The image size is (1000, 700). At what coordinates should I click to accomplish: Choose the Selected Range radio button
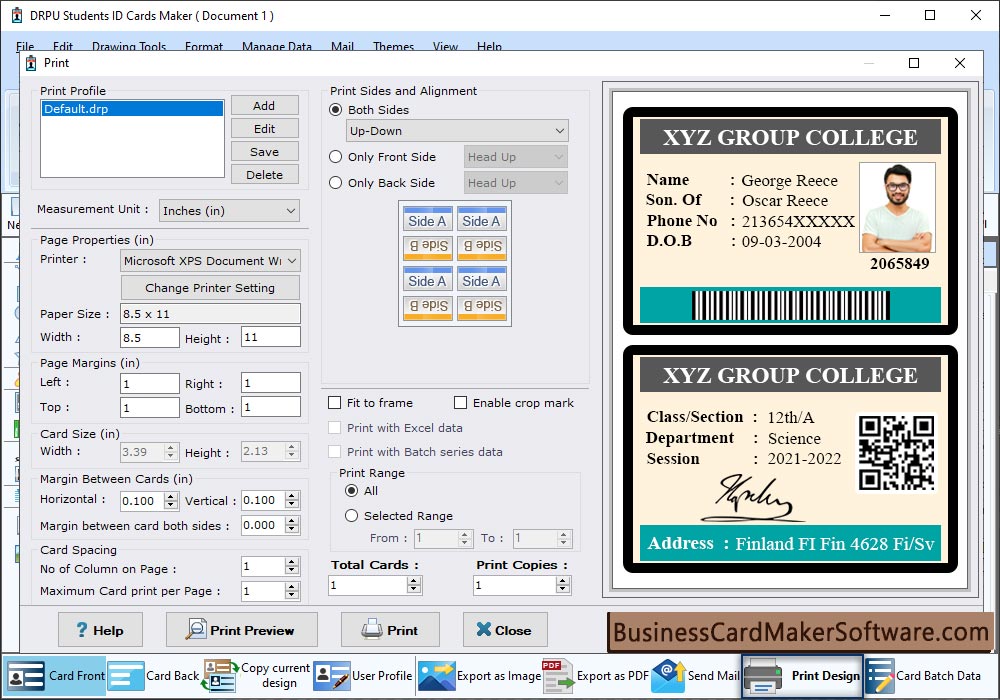pos(351,516)
